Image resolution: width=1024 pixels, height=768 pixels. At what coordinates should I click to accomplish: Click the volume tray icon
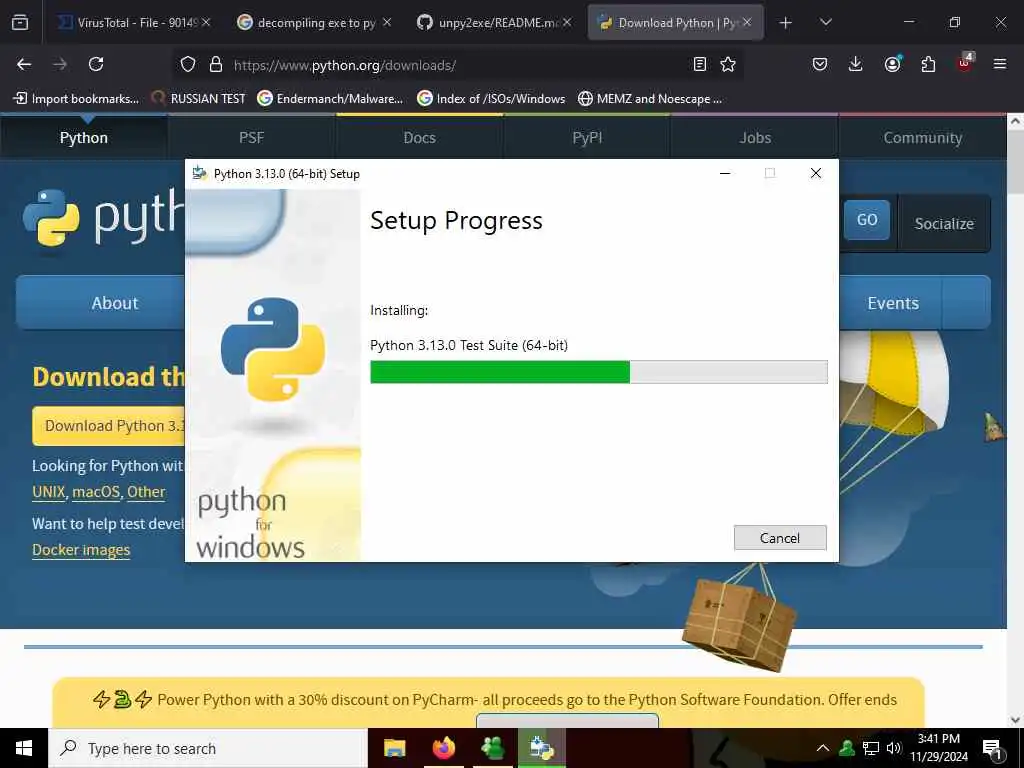click(894, 748)
